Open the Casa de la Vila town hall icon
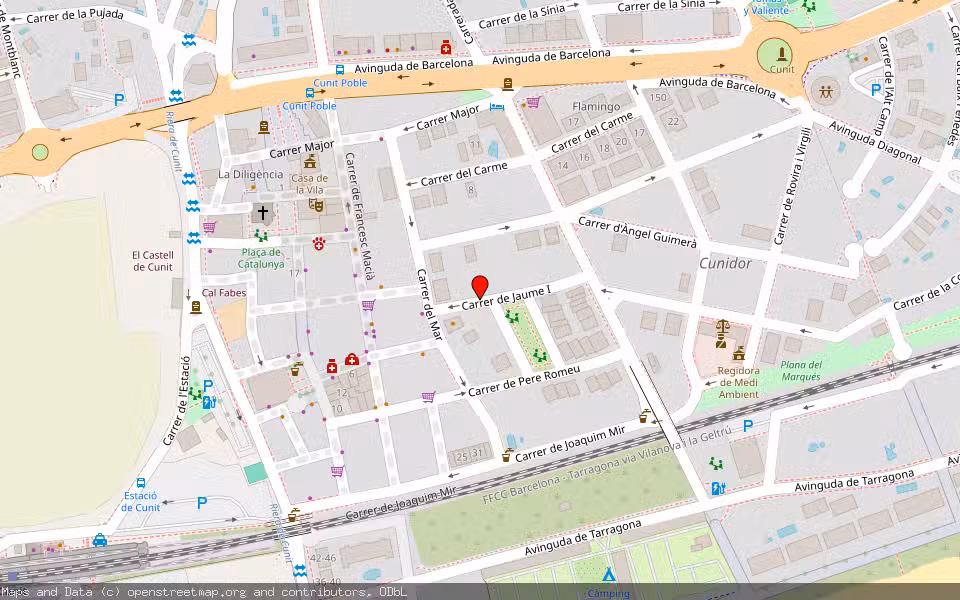 [310, 162]
